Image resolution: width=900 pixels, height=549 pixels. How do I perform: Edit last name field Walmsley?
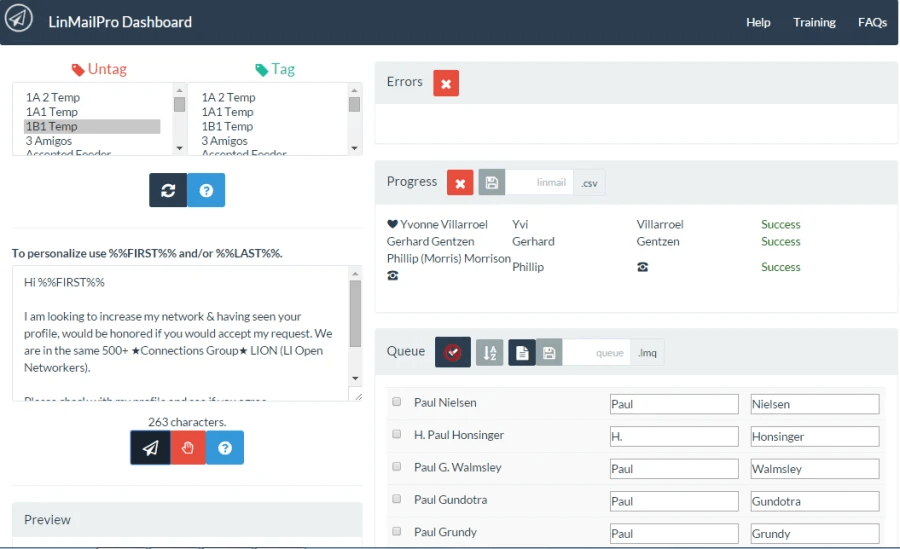pos(814,469)
